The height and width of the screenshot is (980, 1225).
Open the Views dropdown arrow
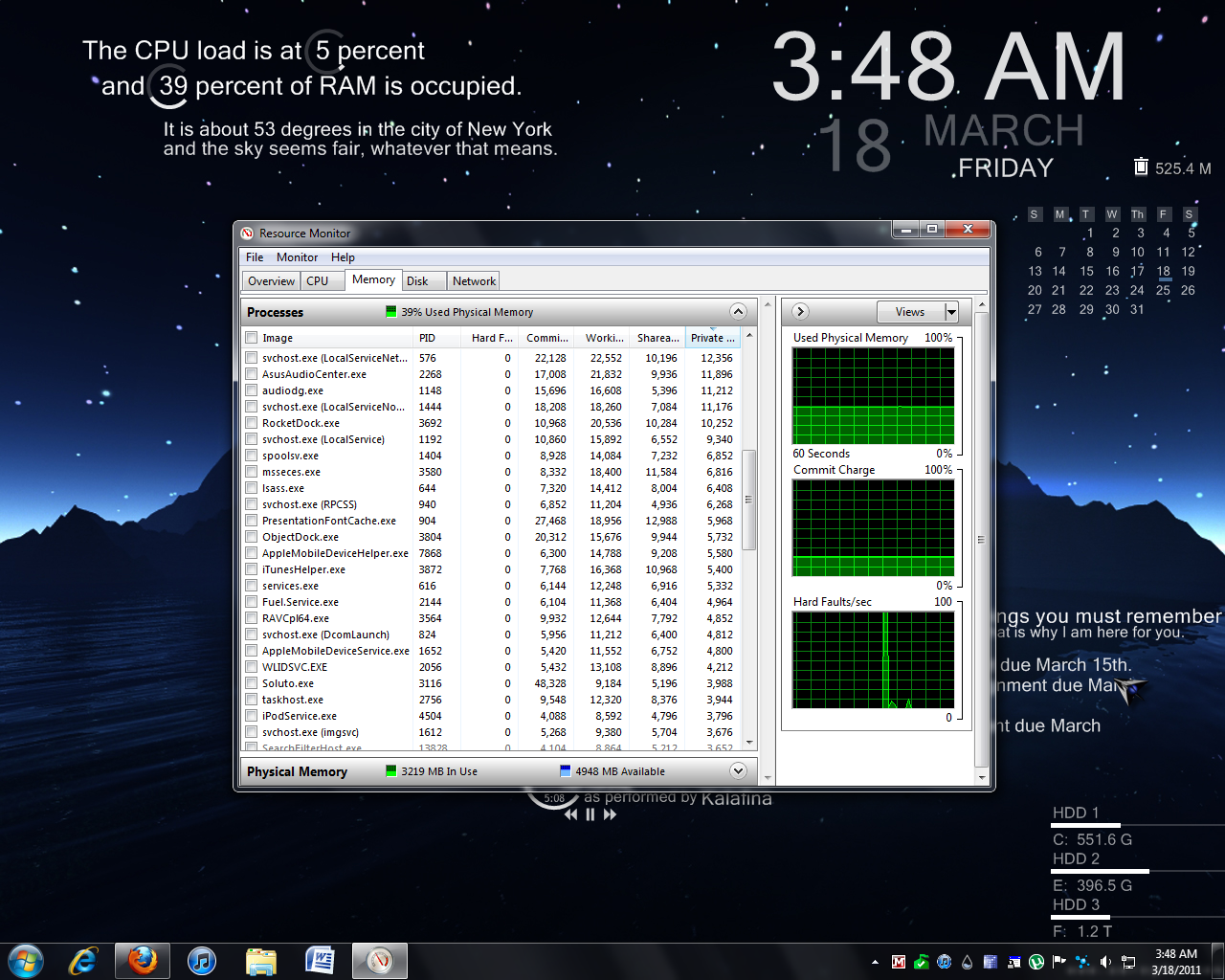click(x=951, y=312)
